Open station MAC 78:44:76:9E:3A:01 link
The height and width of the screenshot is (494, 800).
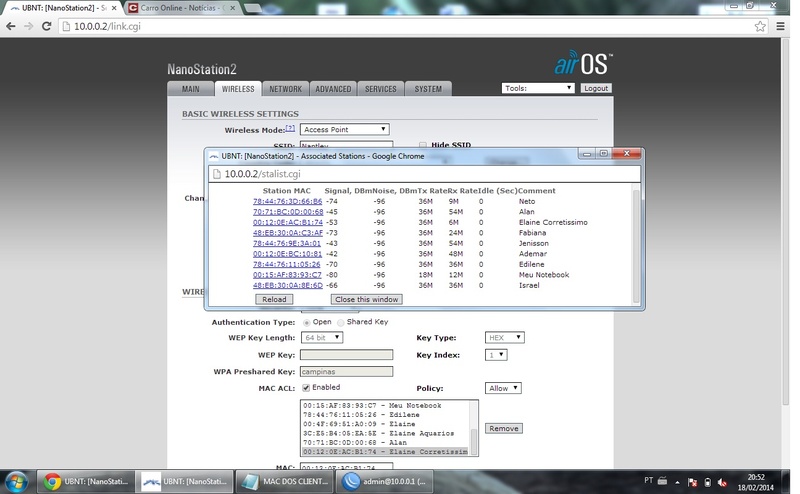coord(288,243)
